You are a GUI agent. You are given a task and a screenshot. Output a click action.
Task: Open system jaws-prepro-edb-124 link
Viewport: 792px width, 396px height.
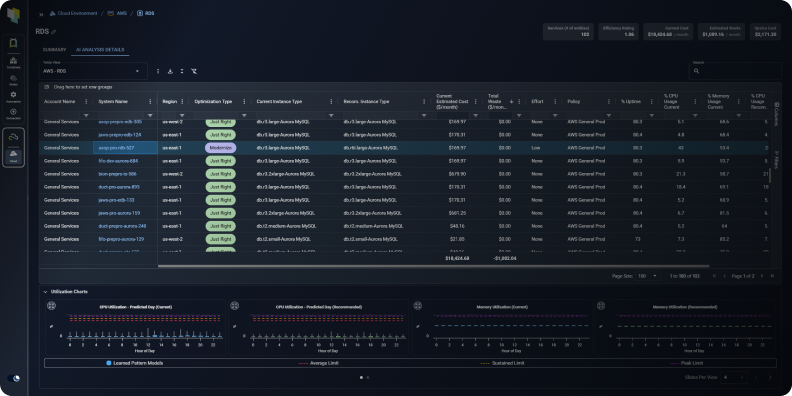point(120,135)
